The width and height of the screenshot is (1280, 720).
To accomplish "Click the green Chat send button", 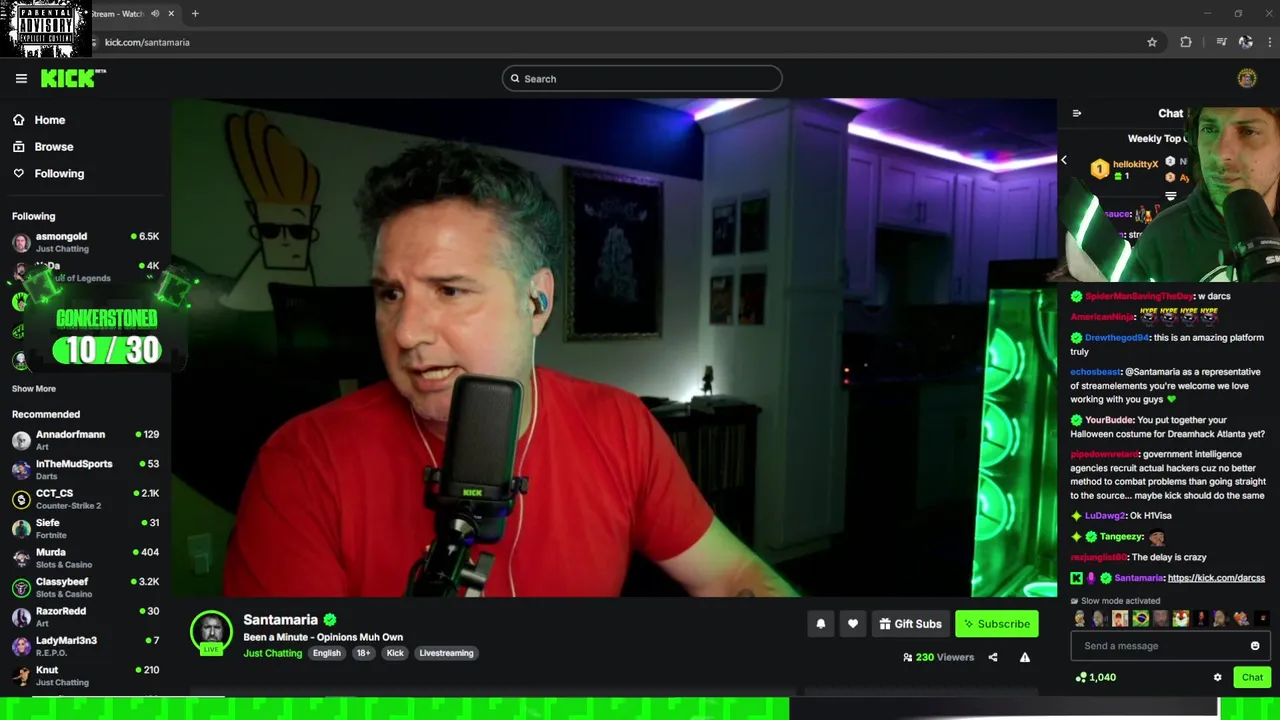I will (1252, 677).
